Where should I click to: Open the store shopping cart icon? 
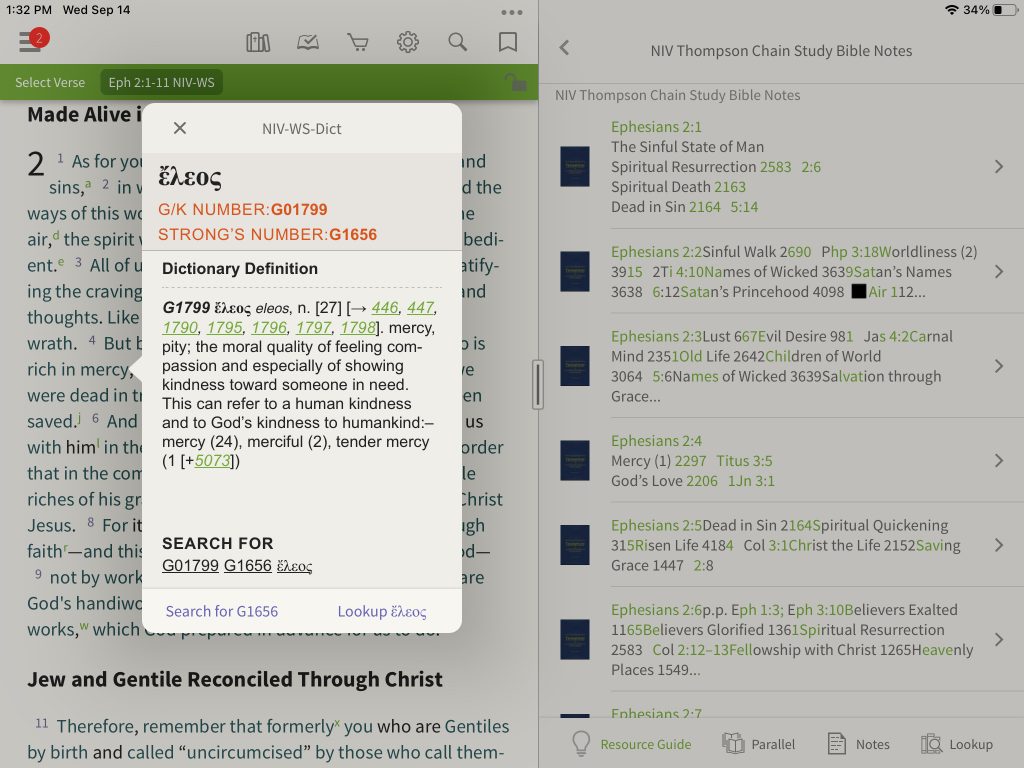358,42
